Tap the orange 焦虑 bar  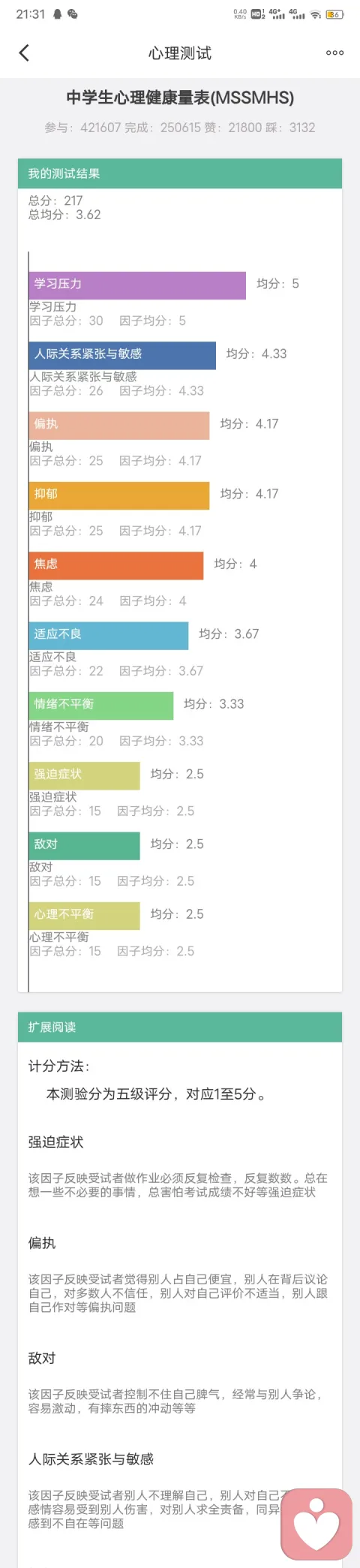(x=116, y=565)
